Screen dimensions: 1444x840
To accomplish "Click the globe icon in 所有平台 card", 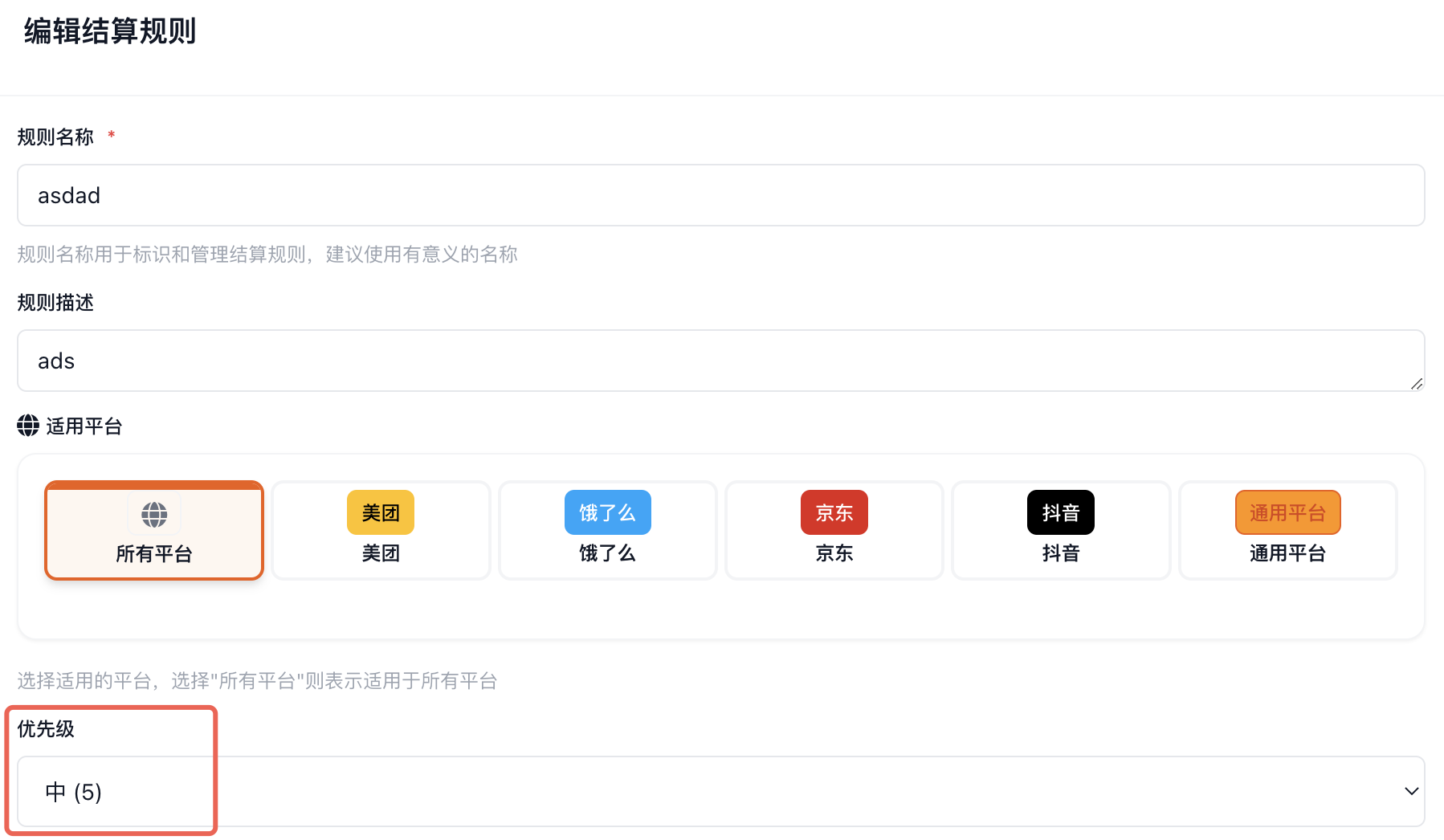I will point(154,514).
